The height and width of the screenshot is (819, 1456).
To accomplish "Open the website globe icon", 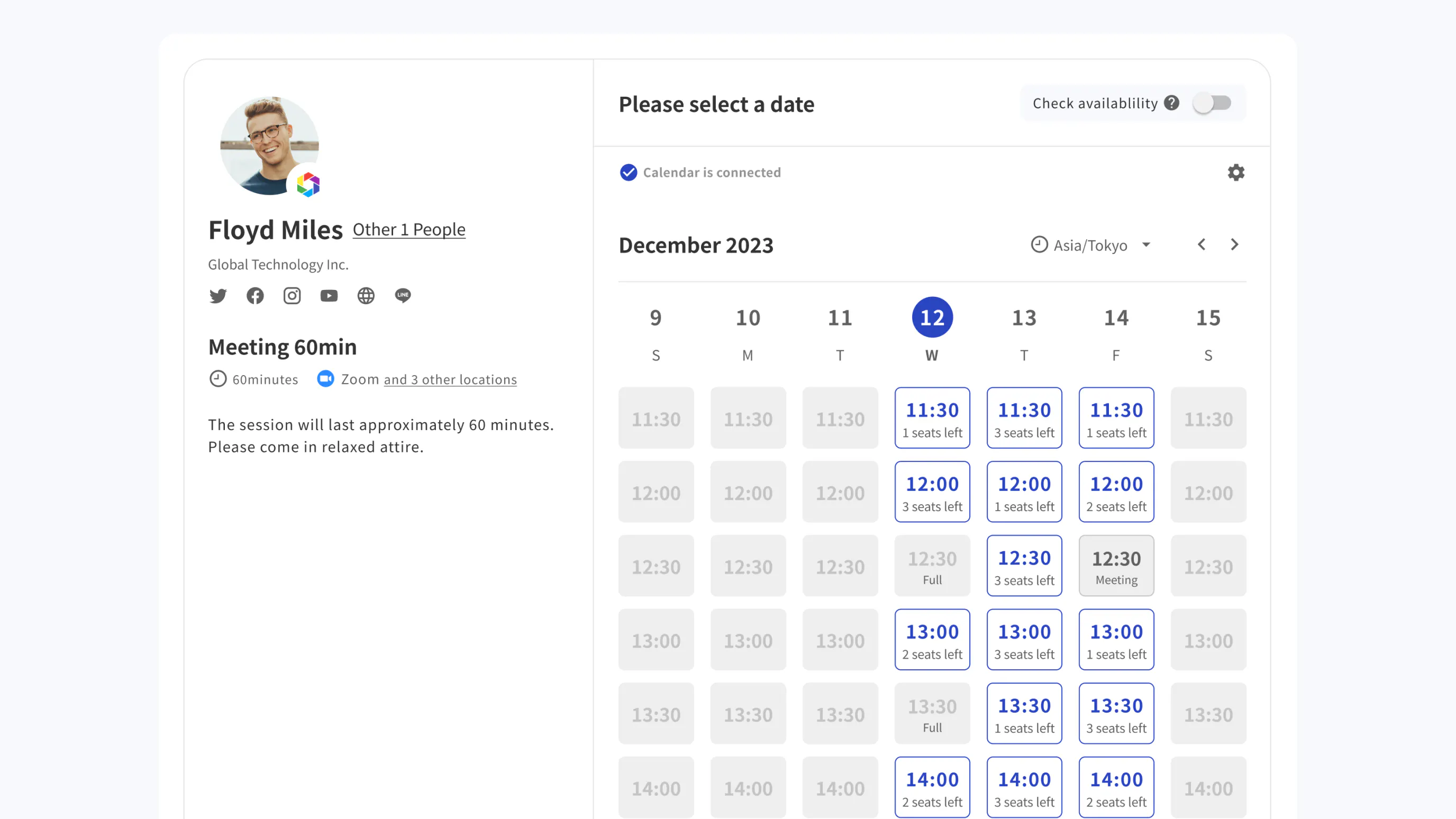I will coord(366,296).
